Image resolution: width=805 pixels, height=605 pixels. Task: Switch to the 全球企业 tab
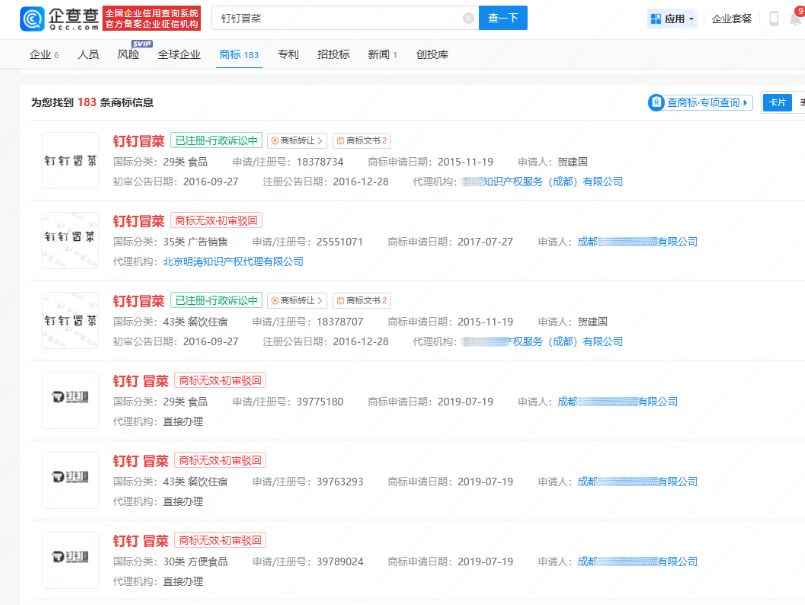pos(179,54)
